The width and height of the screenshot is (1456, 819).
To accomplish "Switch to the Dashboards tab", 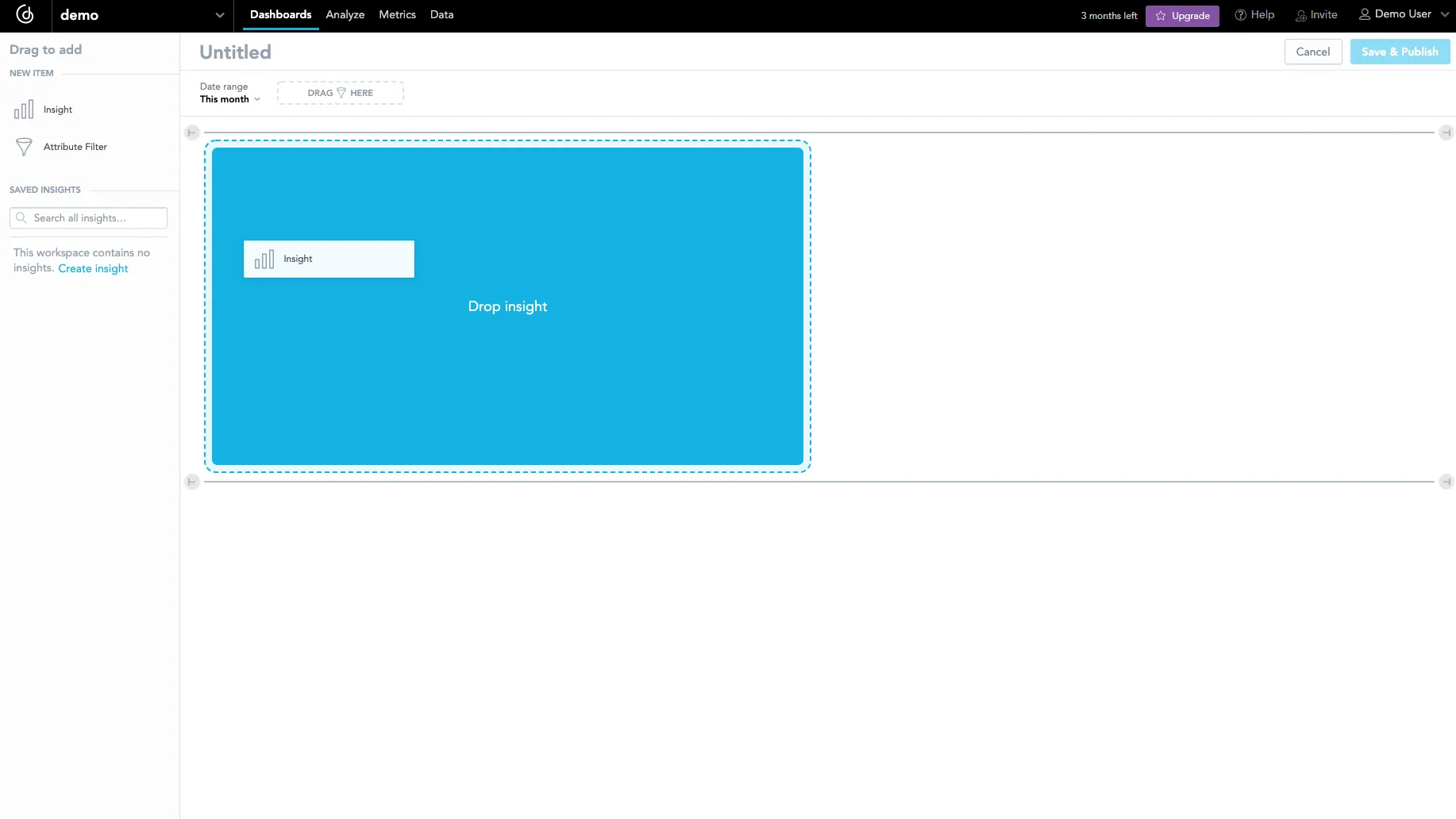I will coord(280,15).
